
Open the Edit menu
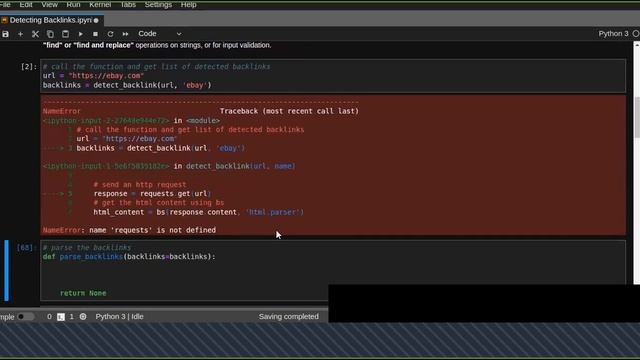click(x=26, y=4)
